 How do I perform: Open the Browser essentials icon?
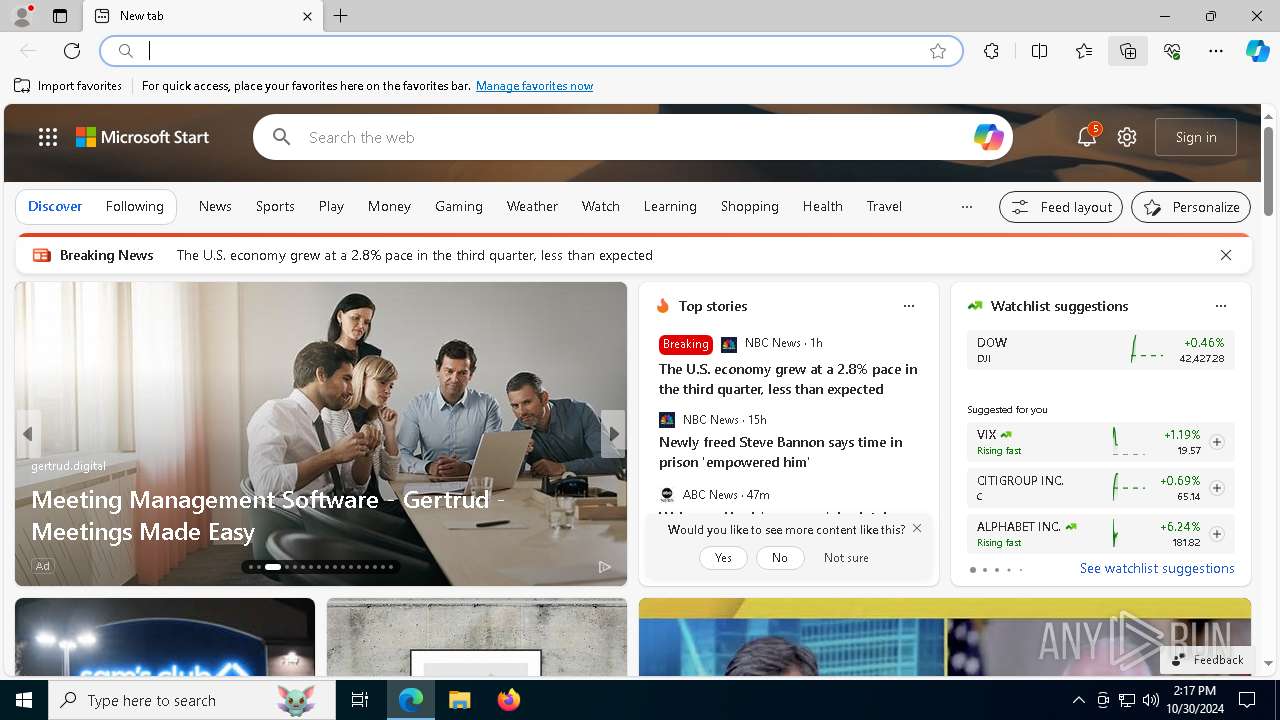coord(1172,51)
